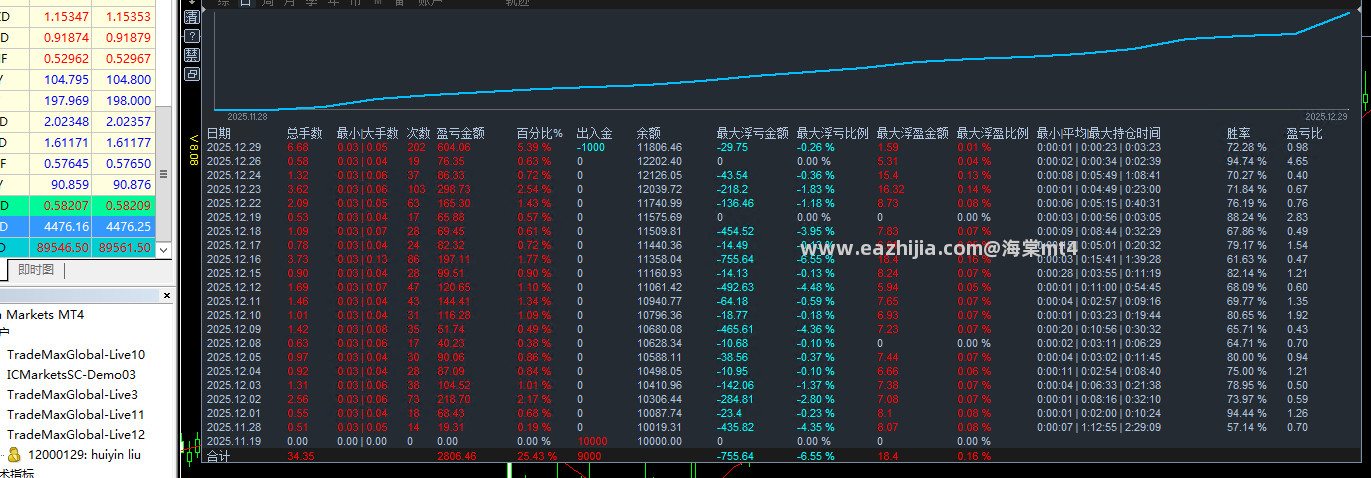Select account ICMarketsSC-Demo03
Screen dimensions: 1371x478
pos(71,374)
